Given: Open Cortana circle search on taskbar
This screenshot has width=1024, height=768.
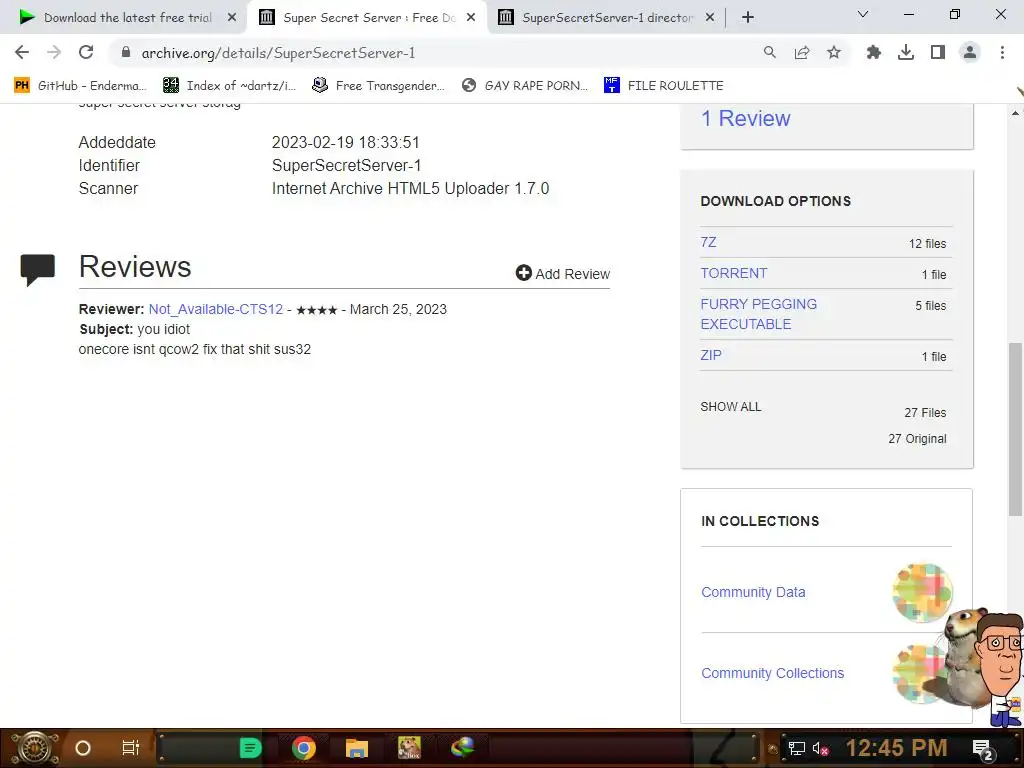Looking at the screenshot, I should pyautogui.click(x=83, y=748).
